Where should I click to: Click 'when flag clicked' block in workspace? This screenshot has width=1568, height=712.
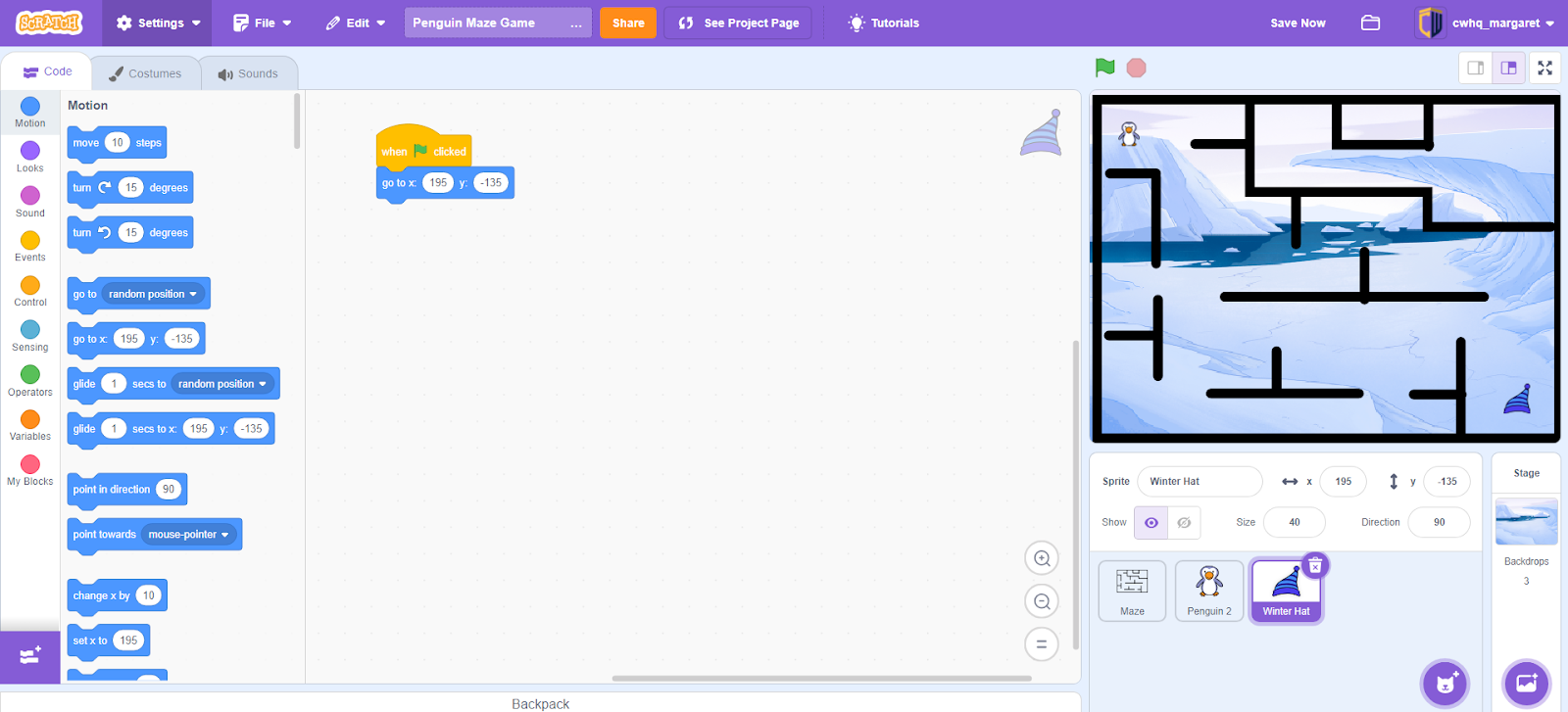pos(423,148)
